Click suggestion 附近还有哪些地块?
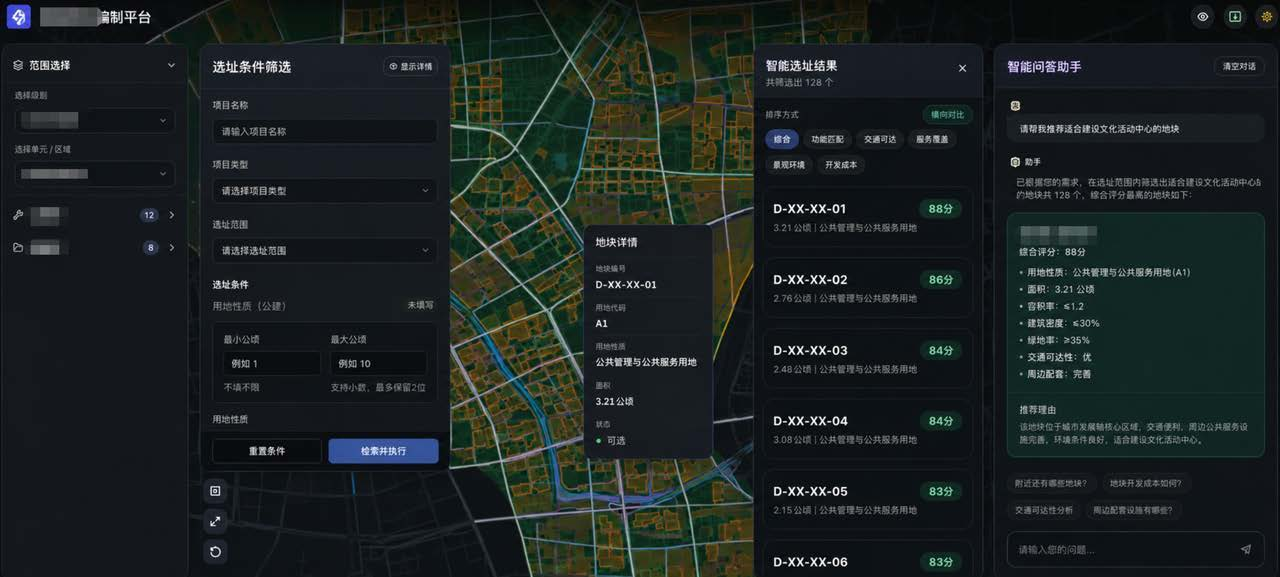This screenshot has width=1280, height=577. [x=1050, y=483]
